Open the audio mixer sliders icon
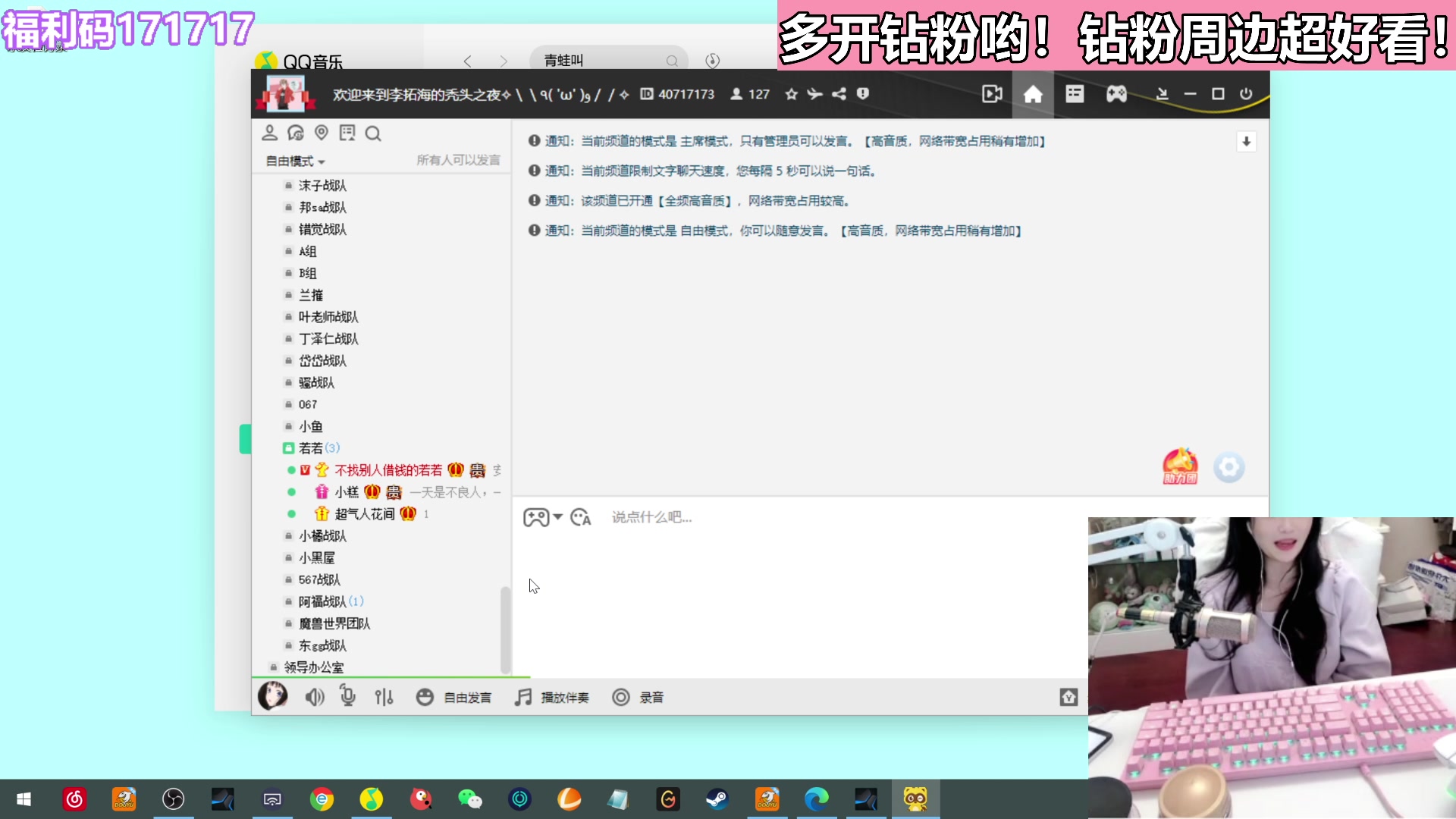1456x819 pixels. tap(384, 697)
